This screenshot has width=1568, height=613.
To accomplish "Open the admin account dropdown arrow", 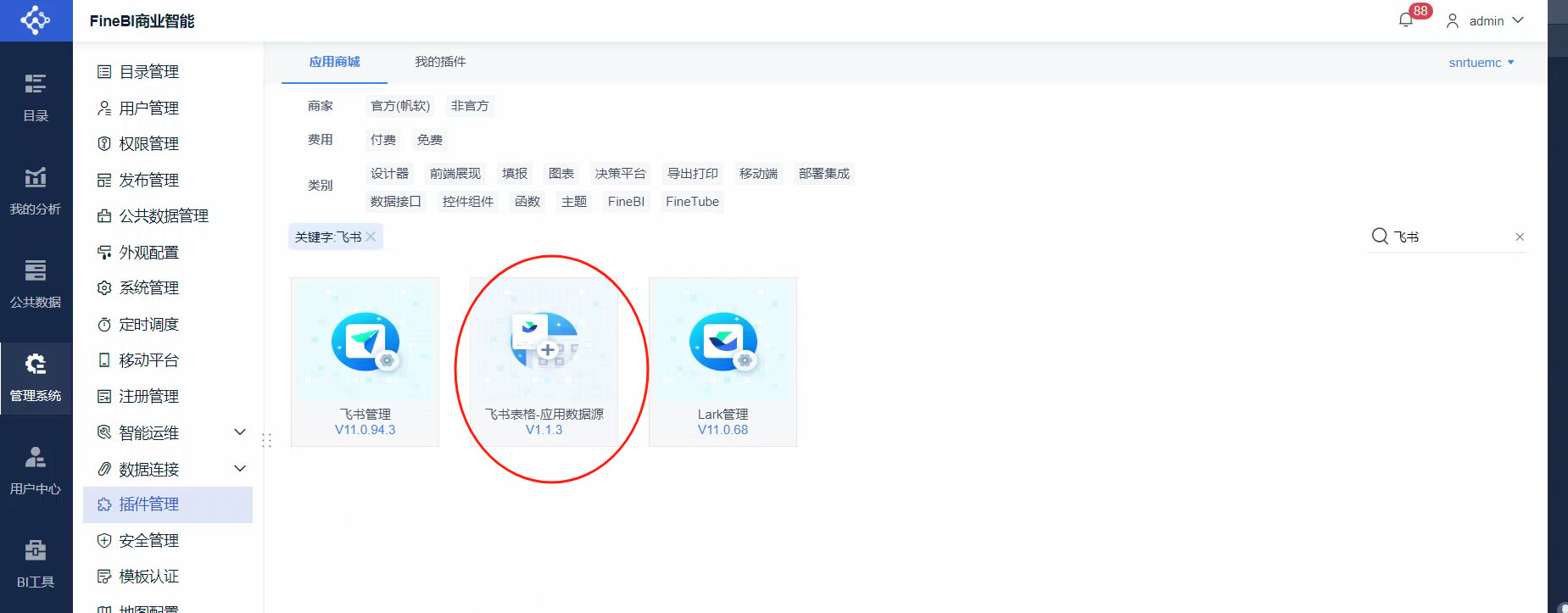I will (x=1518, y=20).
